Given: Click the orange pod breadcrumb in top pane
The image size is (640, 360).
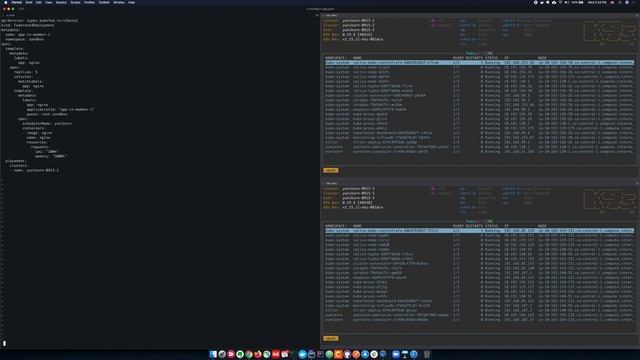Looking at the screenshot, I should coord(331,170).
